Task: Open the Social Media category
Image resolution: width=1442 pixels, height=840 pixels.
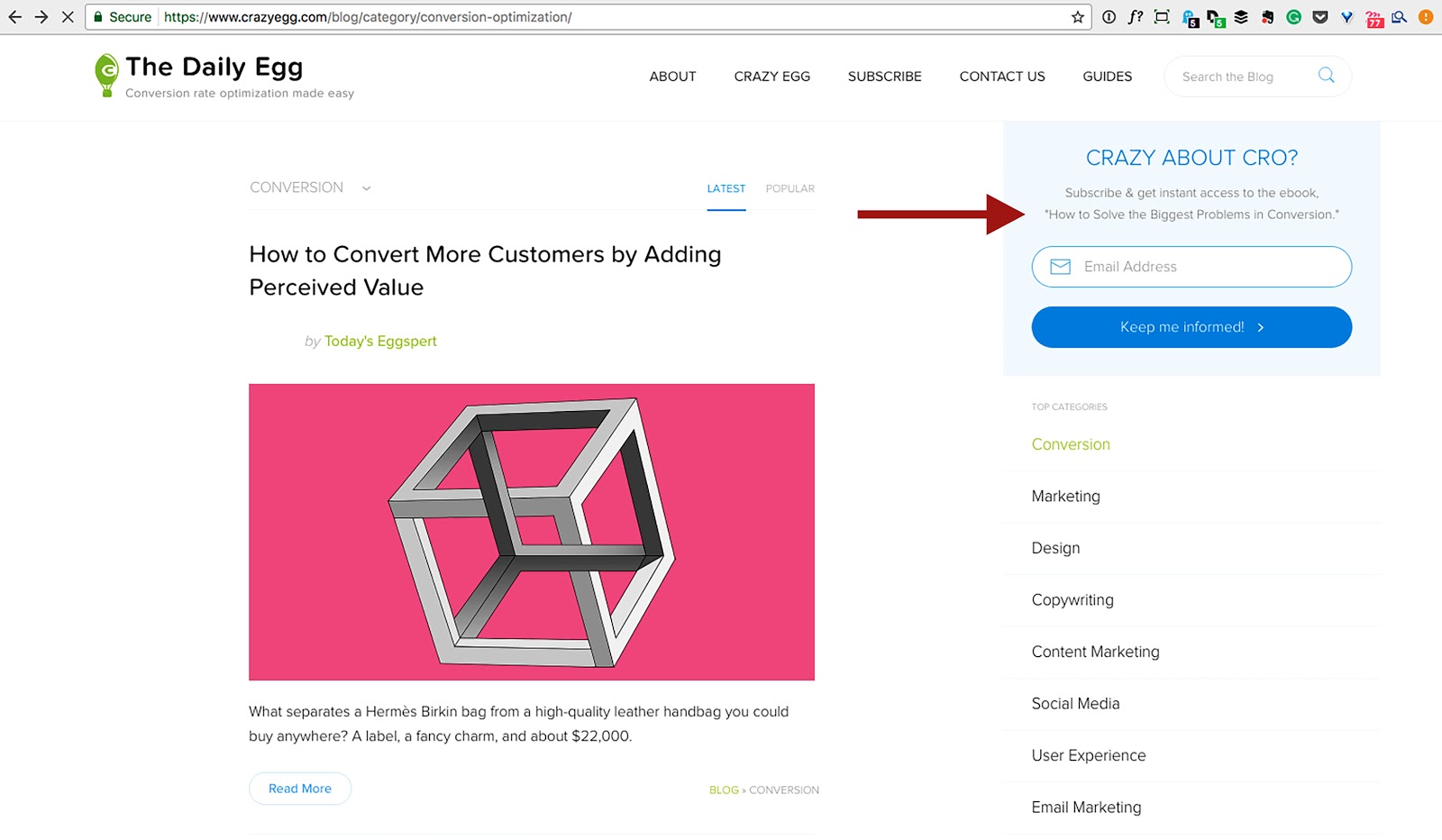Action: [x=1075, y=704]
